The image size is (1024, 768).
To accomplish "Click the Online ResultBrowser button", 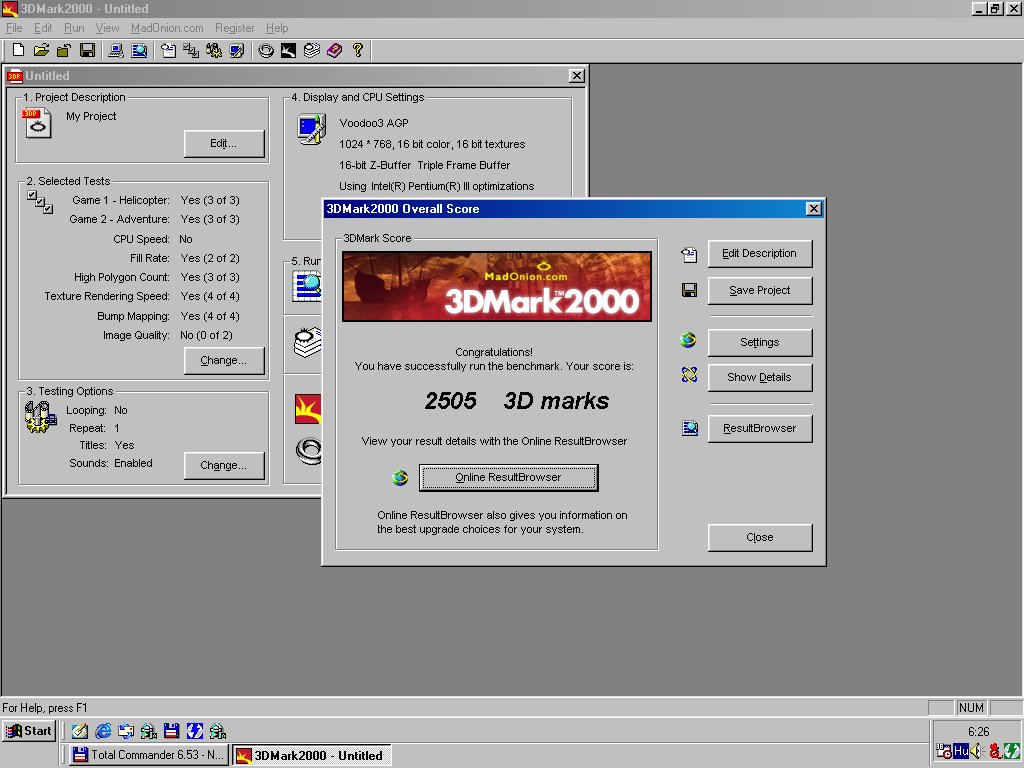I will tap(508, 477).
